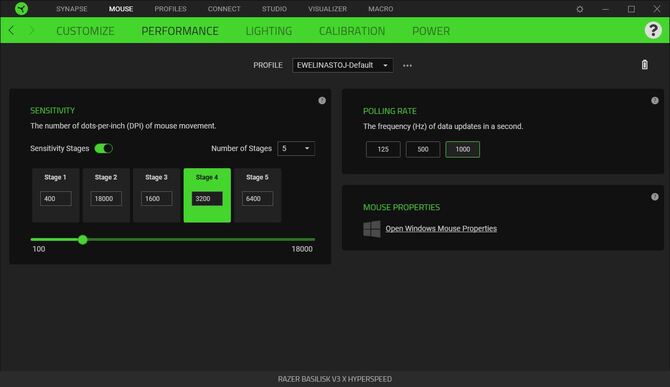The height and width of the screenshot is (387, 670).
Task: Click the DPI slider handle
Action: click(83, 240)
